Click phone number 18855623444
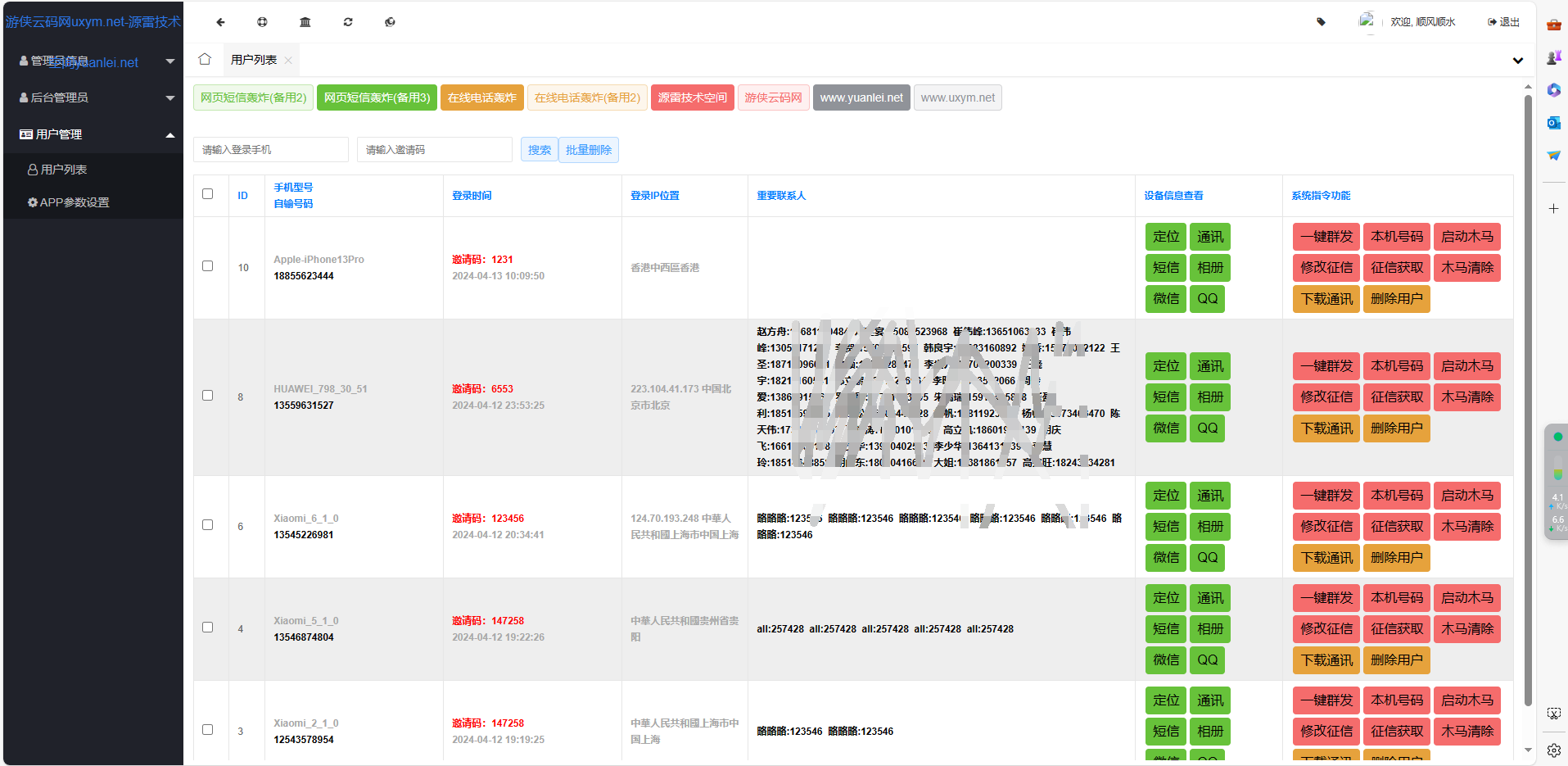 coord(304,276)
